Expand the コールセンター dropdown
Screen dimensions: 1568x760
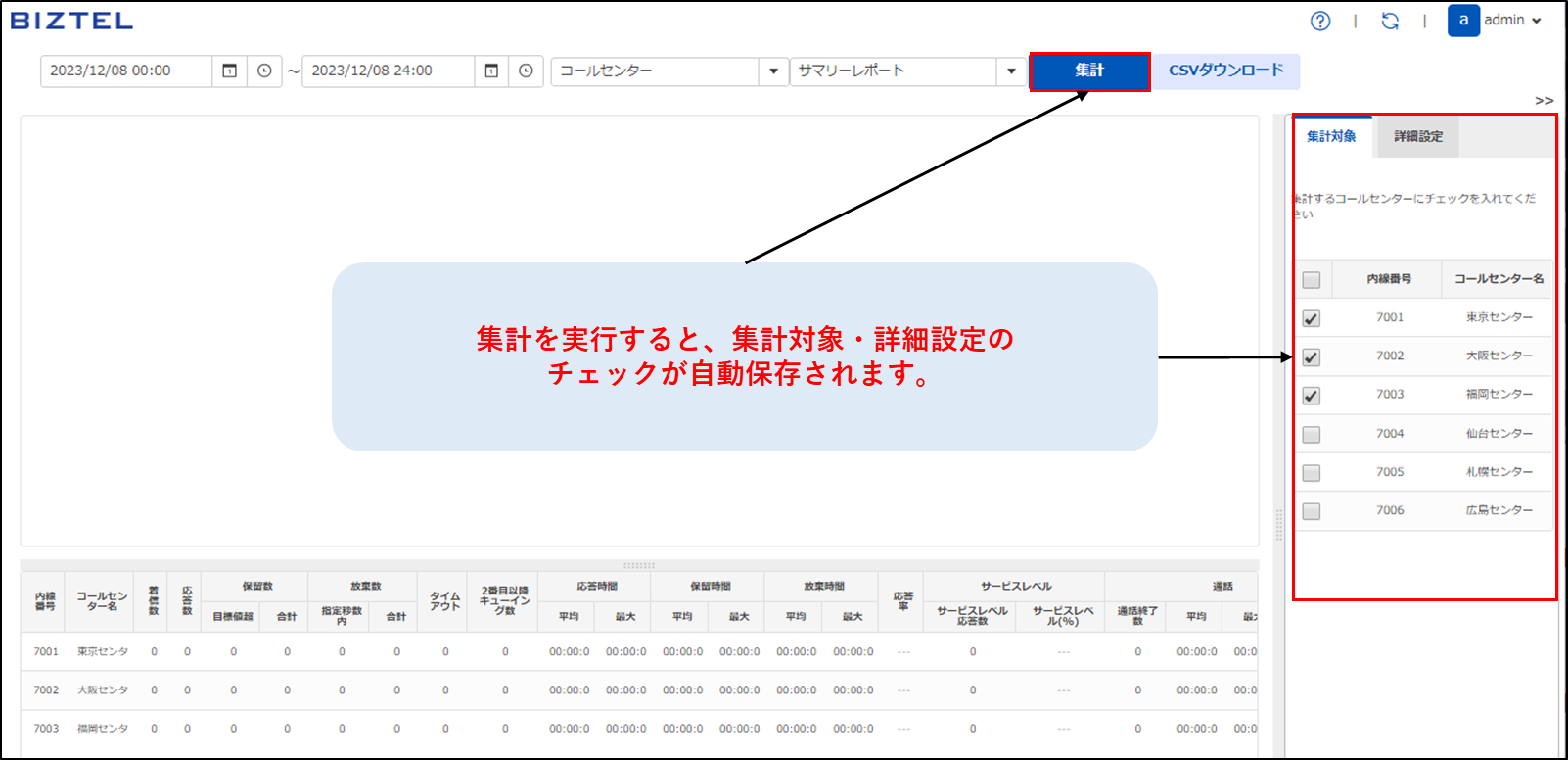[773, 71]
